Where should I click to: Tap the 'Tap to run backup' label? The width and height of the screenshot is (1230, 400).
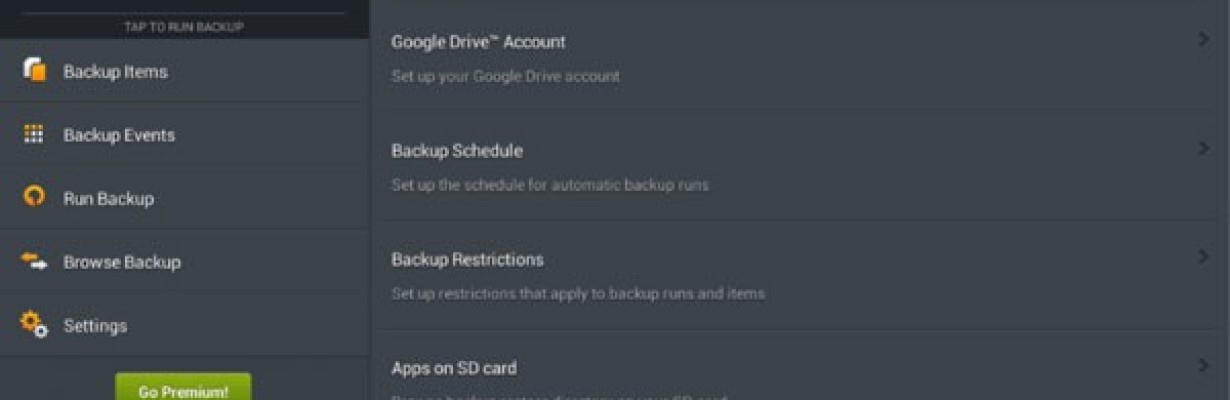tap(184, 27)
